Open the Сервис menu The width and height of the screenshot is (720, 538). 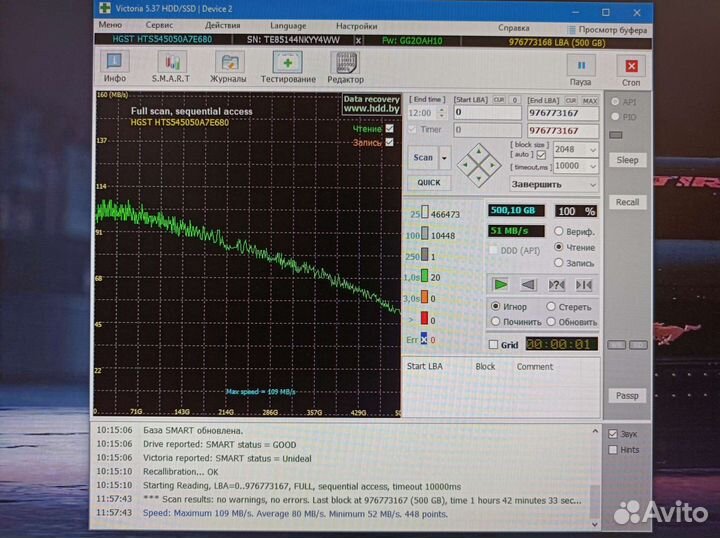click(159, 25)
